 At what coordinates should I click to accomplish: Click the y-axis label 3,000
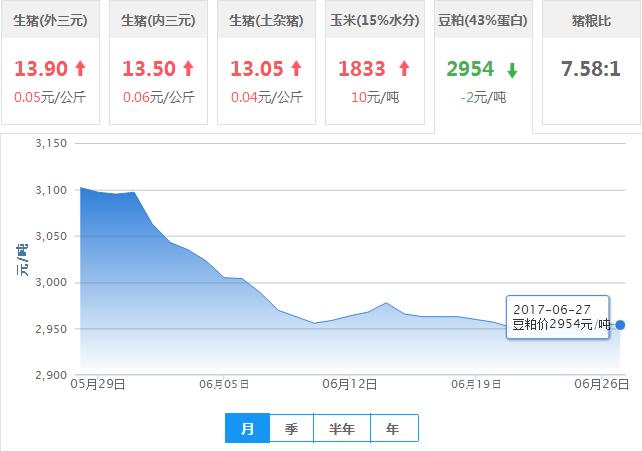(51, 282)
